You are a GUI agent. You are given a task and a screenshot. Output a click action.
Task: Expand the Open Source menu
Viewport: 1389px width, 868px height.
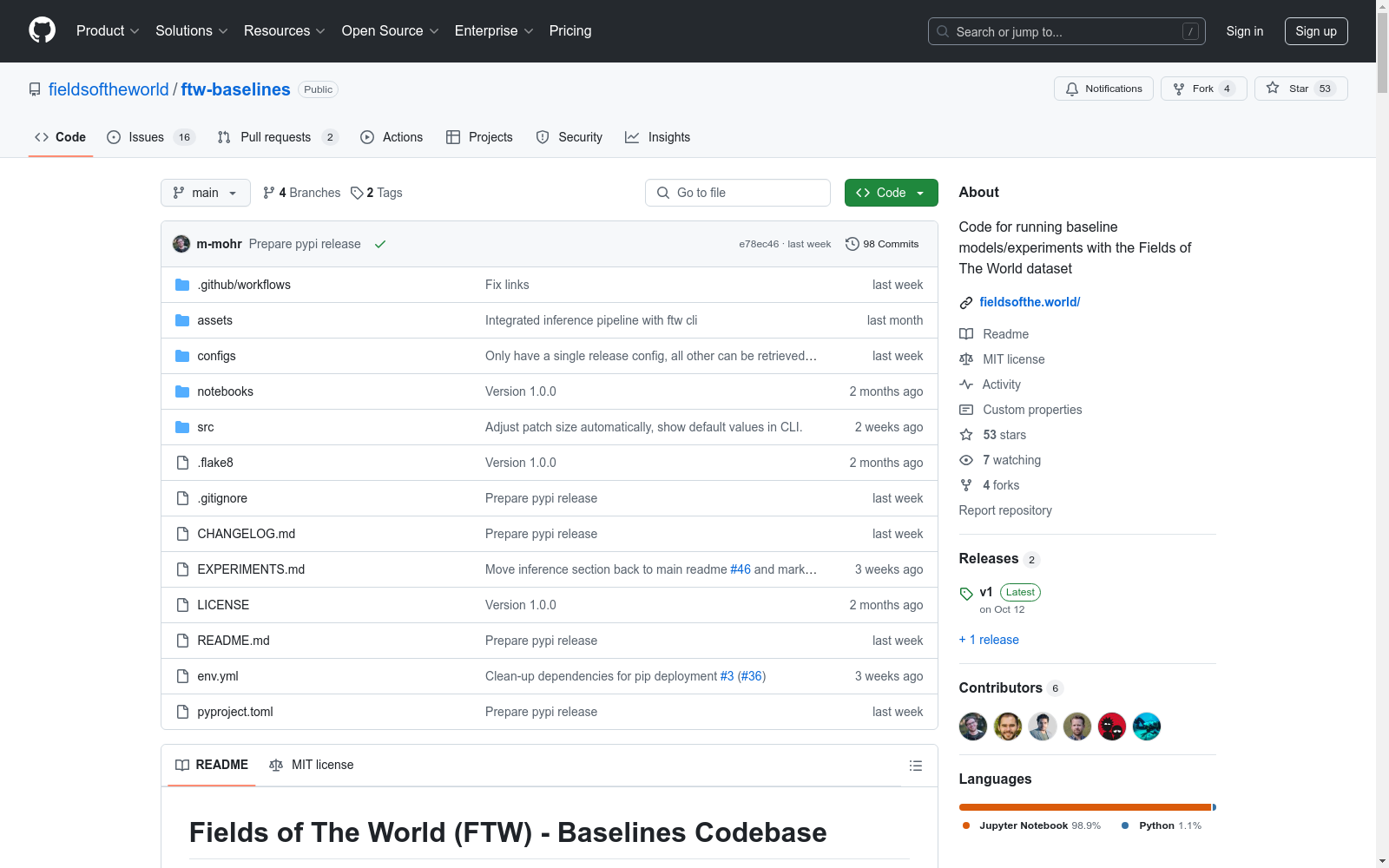pyautogui.click(x=391, y=31)
